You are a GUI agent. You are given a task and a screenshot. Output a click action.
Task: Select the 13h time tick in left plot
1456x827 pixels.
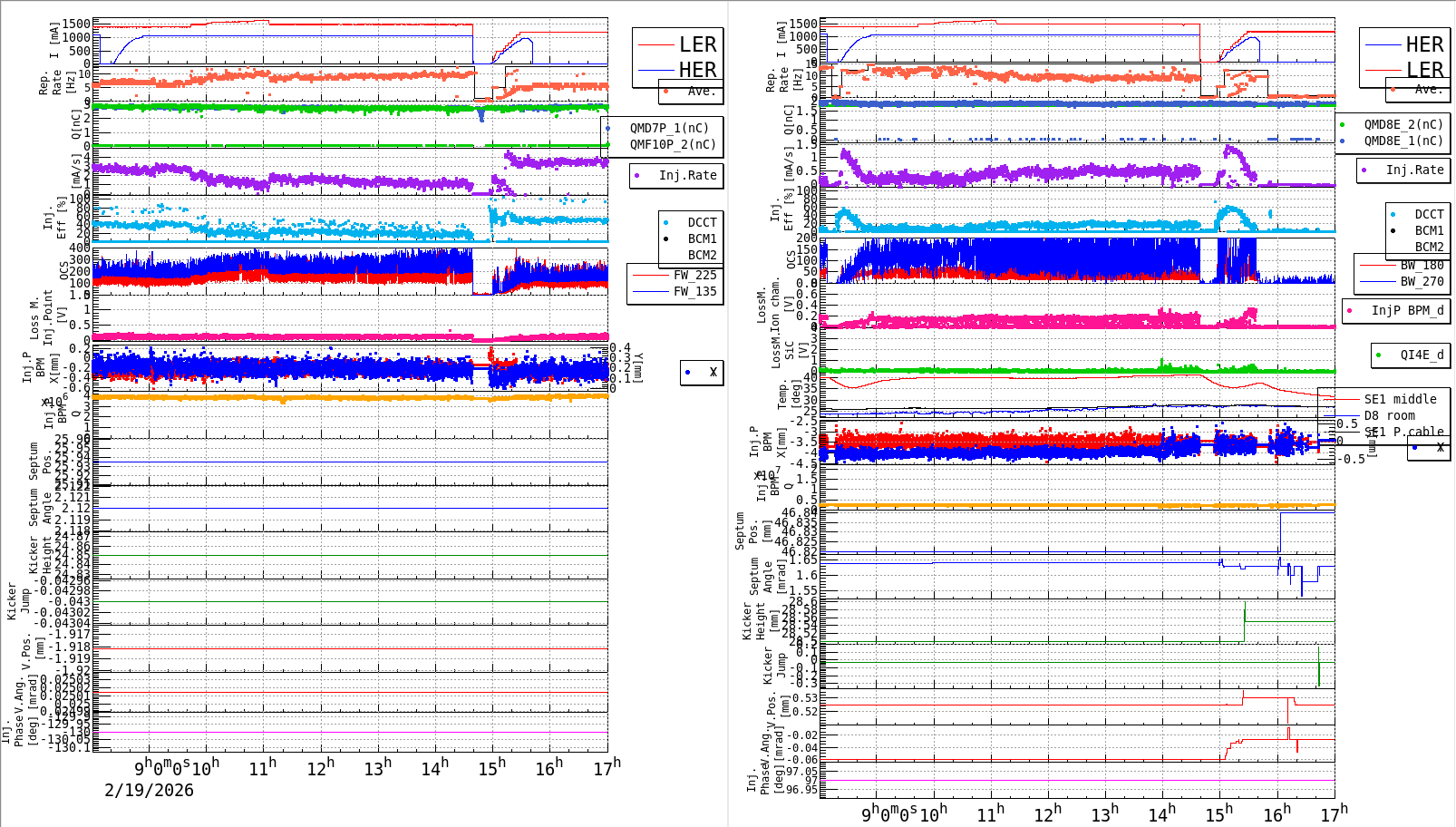click(x=378, y=767)
